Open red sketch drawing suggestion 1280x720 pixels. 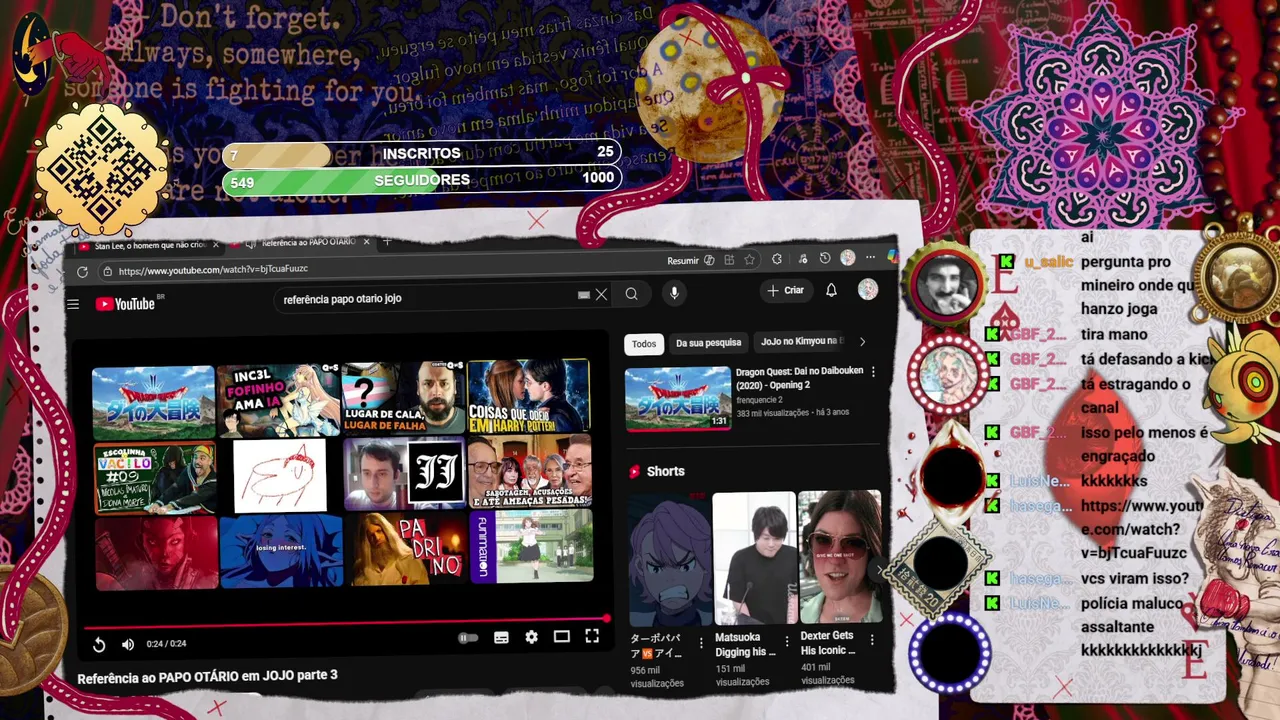280,476
